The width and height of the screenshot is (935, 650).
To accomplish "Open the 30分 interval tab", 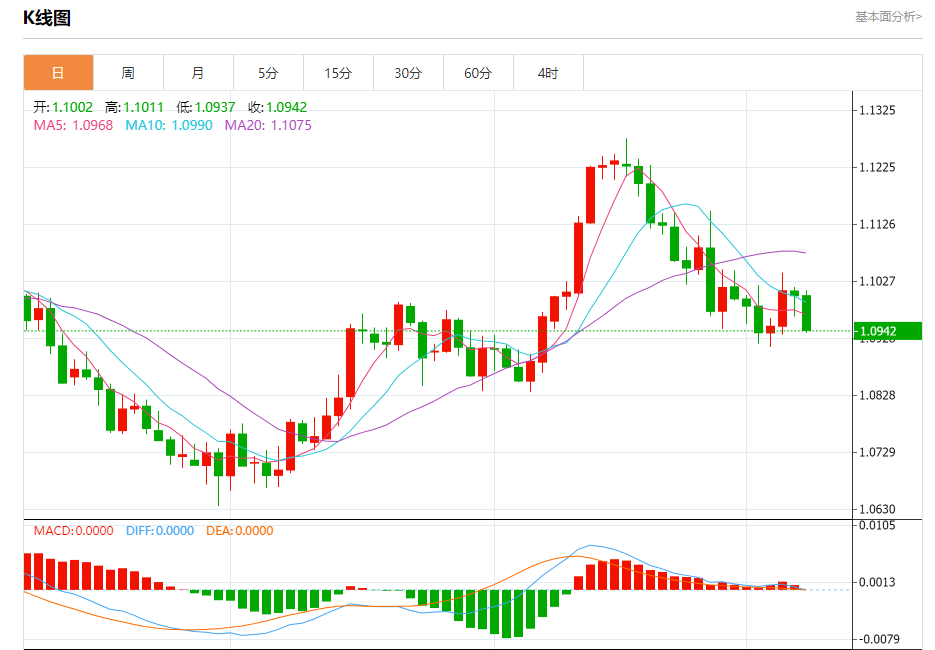I will [408, 73].
